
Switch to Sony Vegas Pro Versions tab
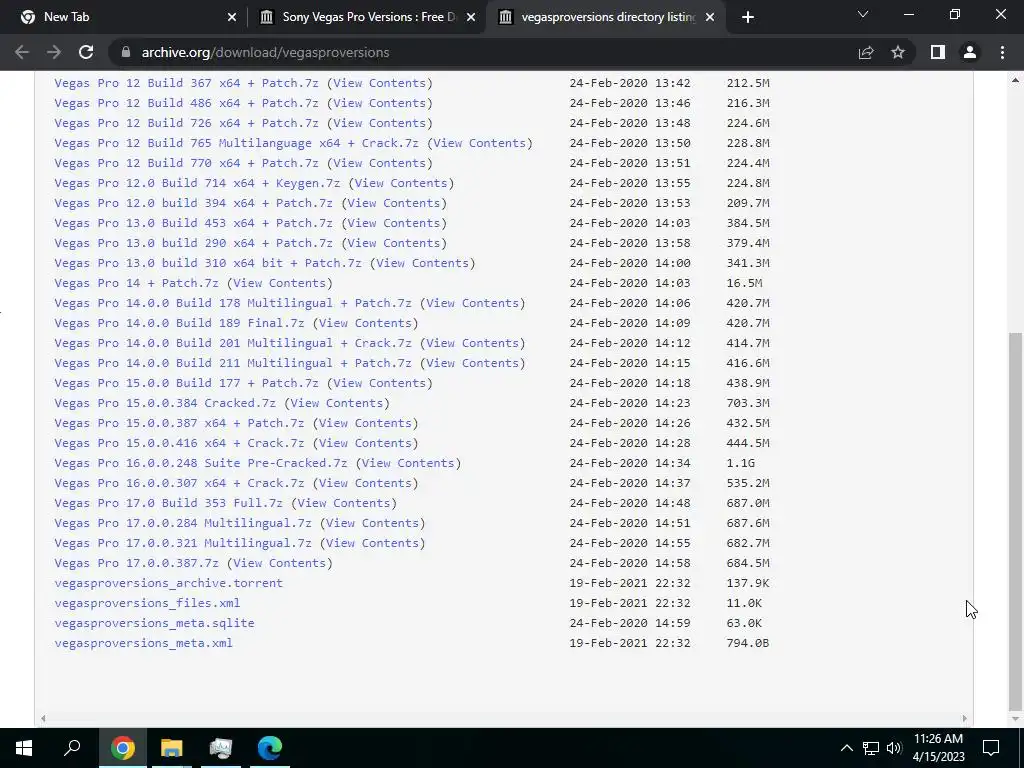pyautogui.click(x=367, y=17)
